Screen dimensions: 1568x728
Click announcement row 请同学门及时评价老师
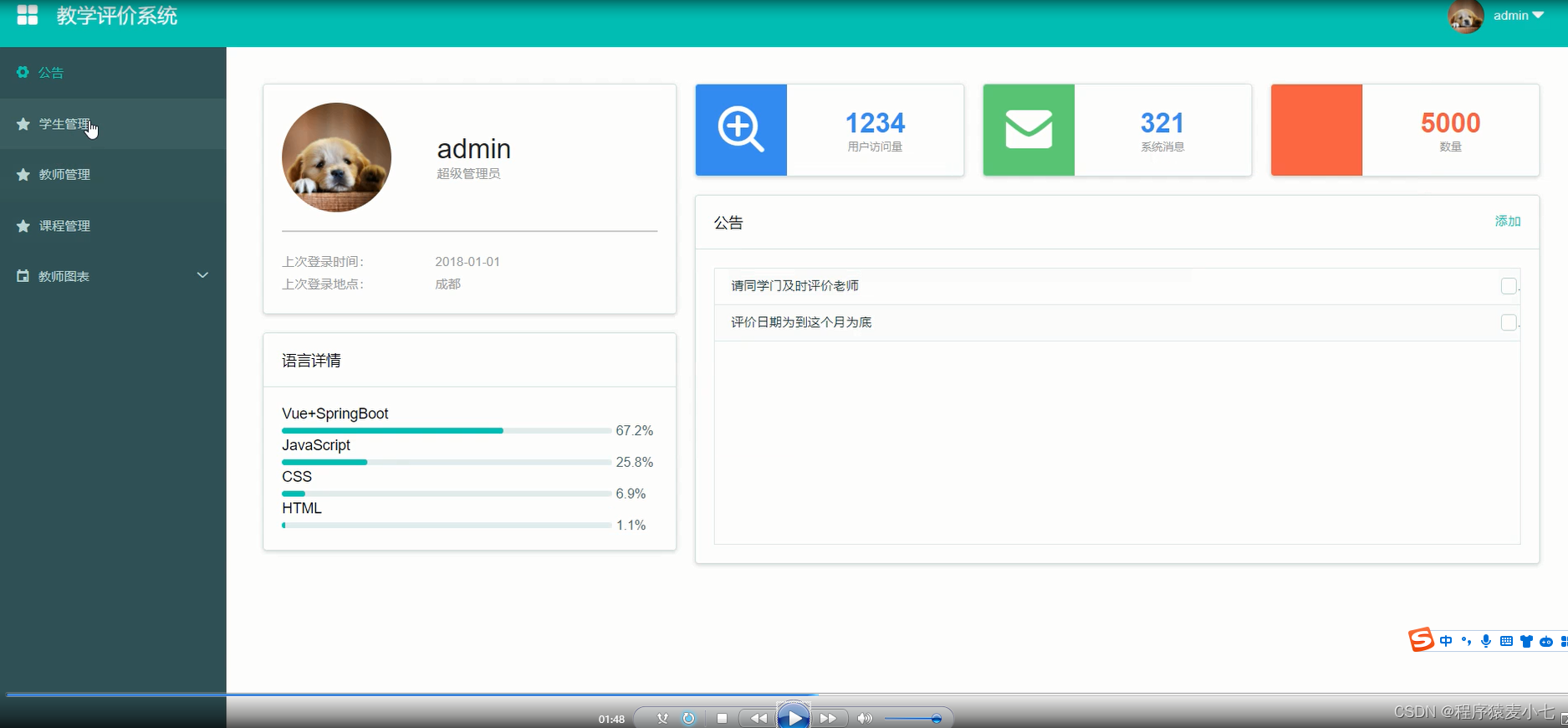(x=1117, y=286)
